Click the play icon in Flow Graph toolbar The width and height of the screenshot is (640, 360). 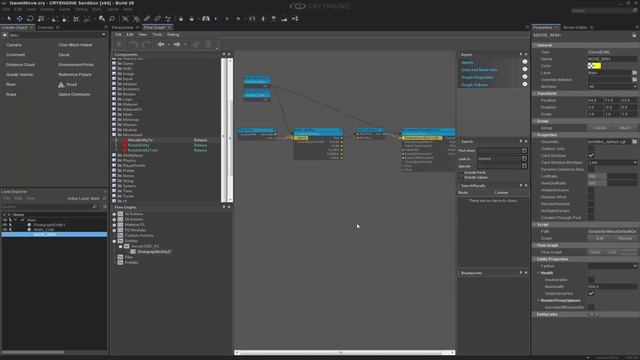119,44
